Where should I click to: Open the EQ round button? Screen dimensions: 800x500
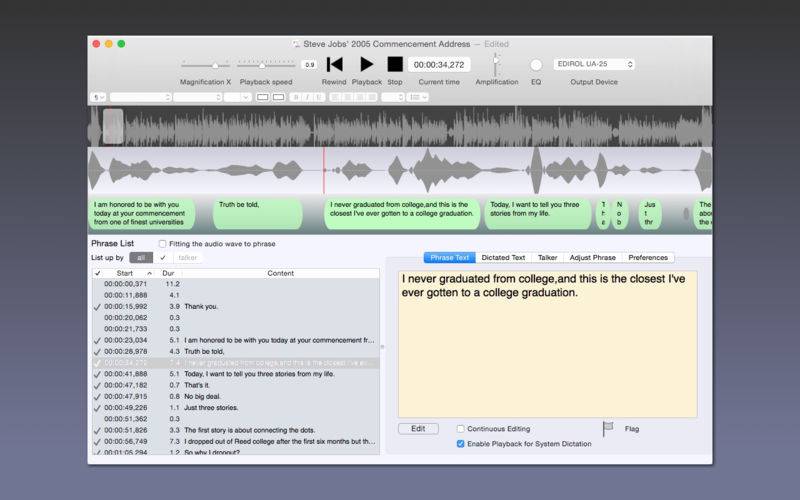coord(536,65)
